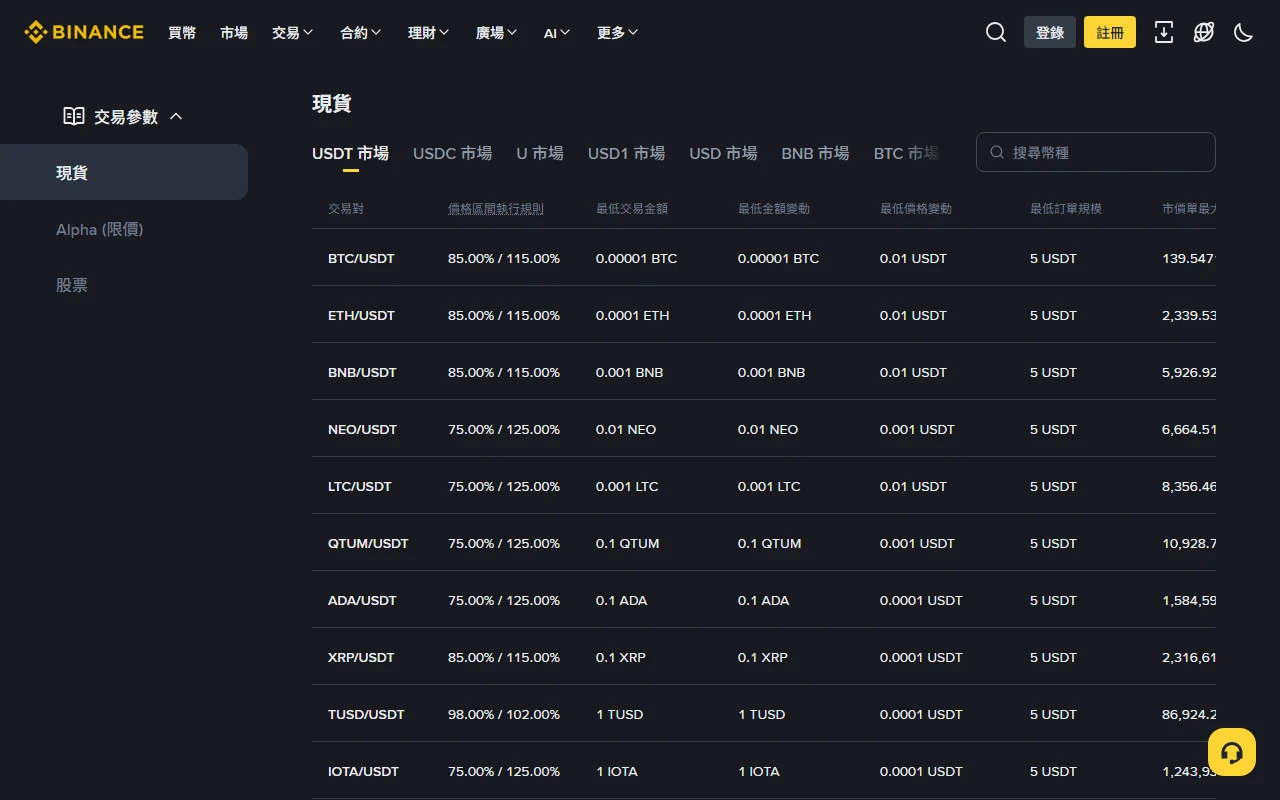Open the search magnifier icon in header
Image resolution: width=1280 pixels, height=800 pixels.
tap(996, 32)
